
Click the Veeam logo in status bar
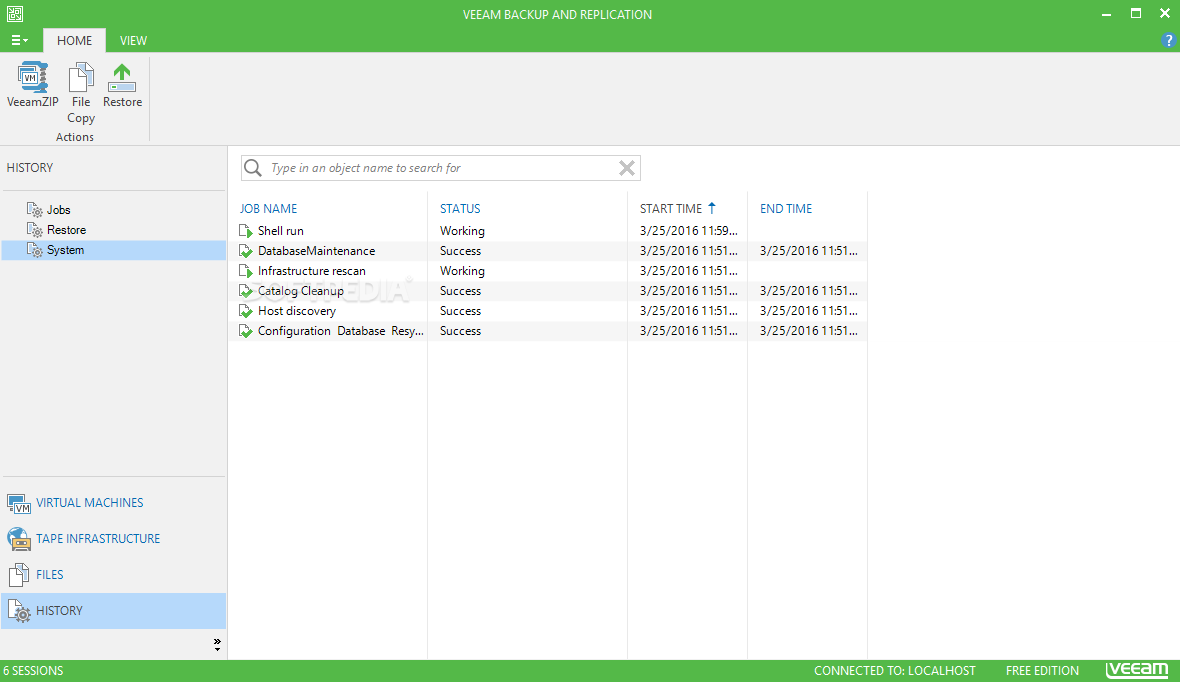click(x=1137, y=670)
